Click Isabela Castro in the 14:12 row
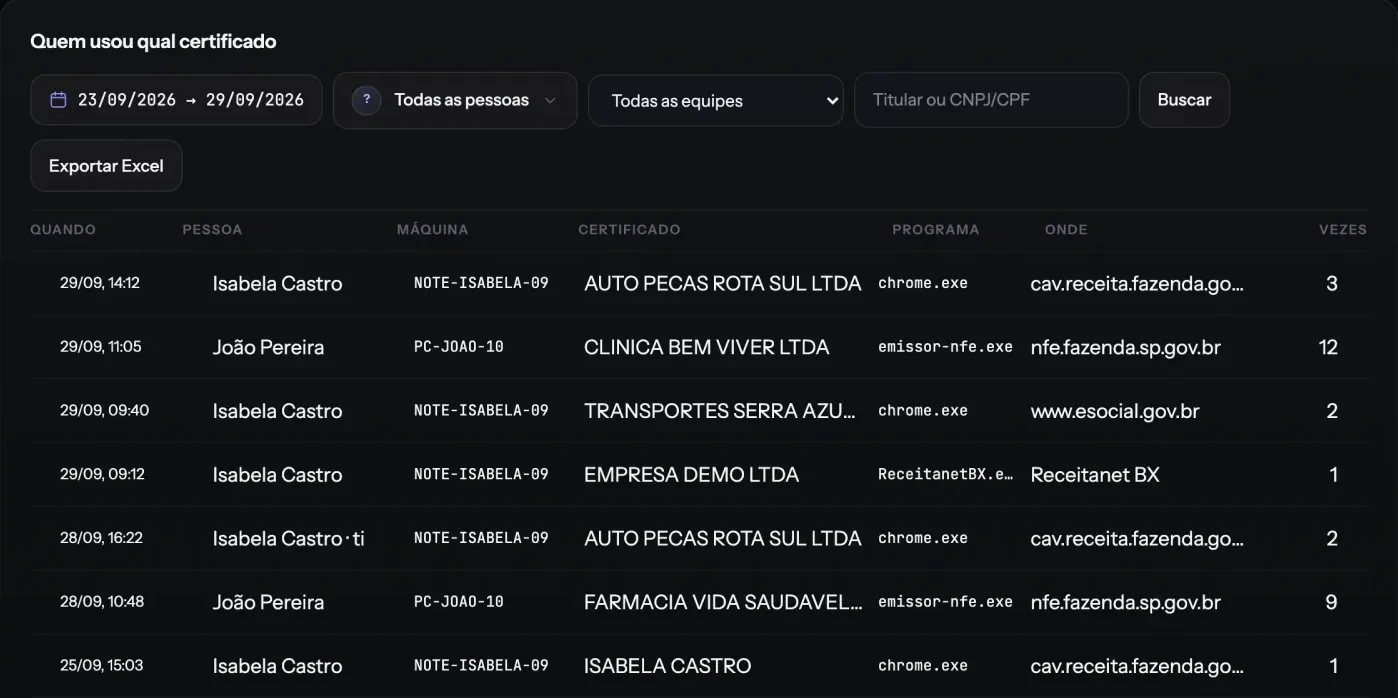1398x698 pixels. (x=277, y=284)
